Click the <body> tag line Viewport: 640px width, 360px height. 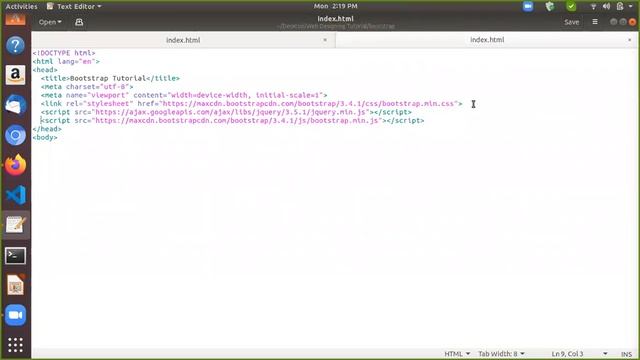[45, 138]
